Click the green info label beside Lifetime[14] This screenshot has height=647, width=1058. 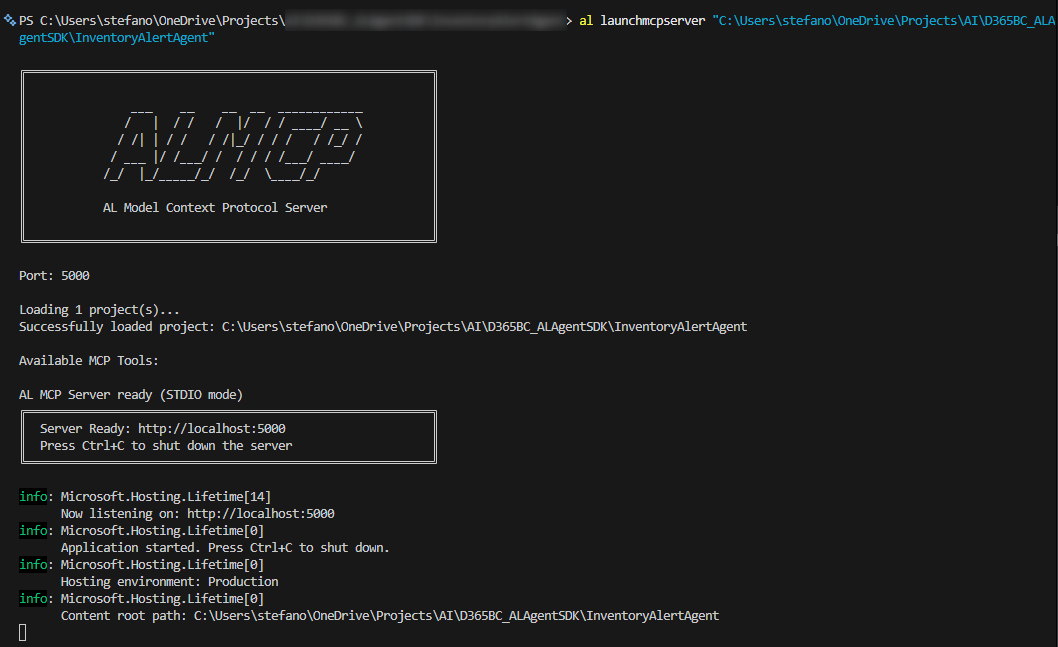click(x=34, y=496)
